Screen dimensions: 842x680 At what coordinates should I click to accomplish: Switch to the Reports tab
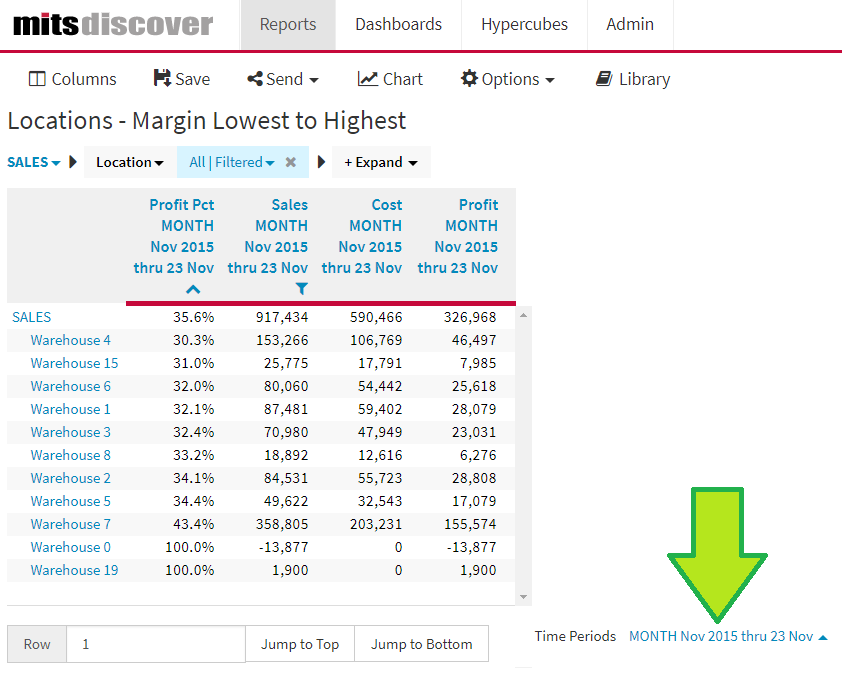(x=288, y=24)
